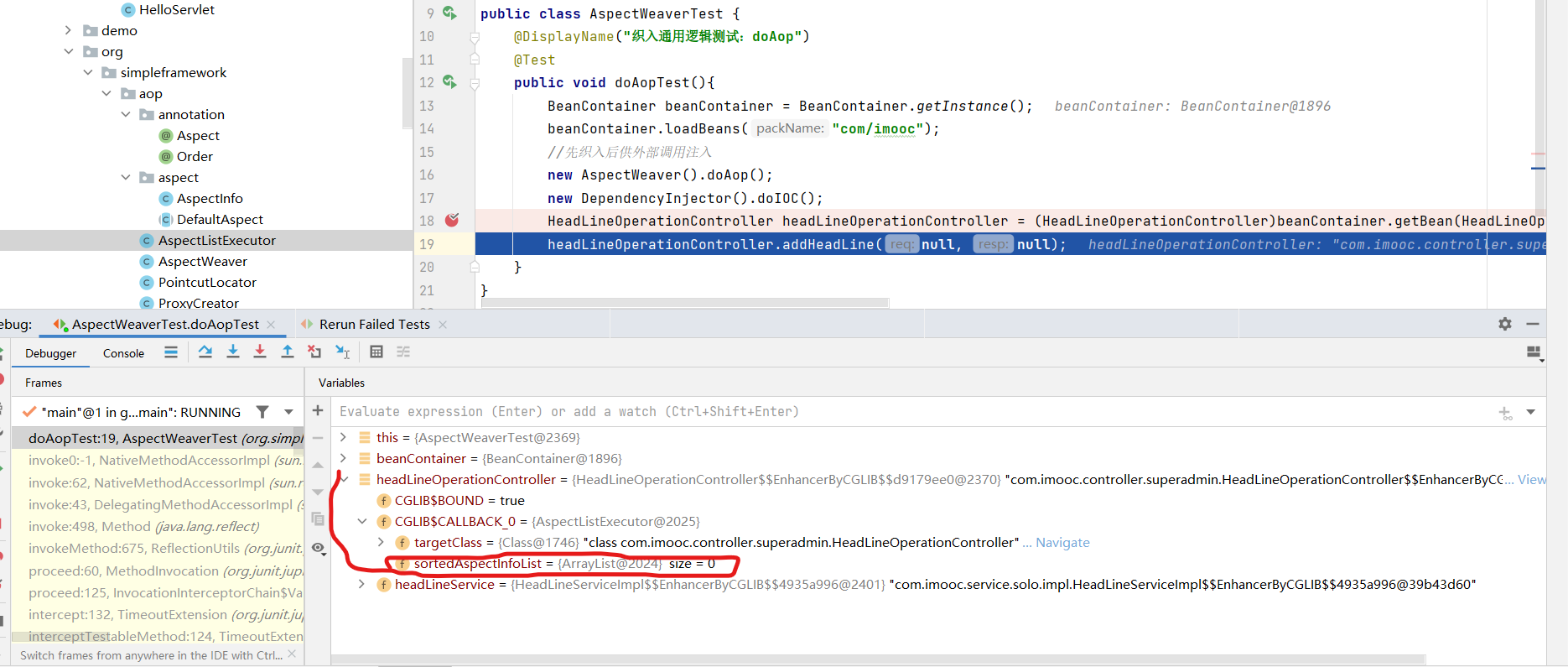Close the AspectWeaverTest.doAopTest tab
This screenshot has height=667, width=1568.
pyautogui.click(x=271, y=325)
